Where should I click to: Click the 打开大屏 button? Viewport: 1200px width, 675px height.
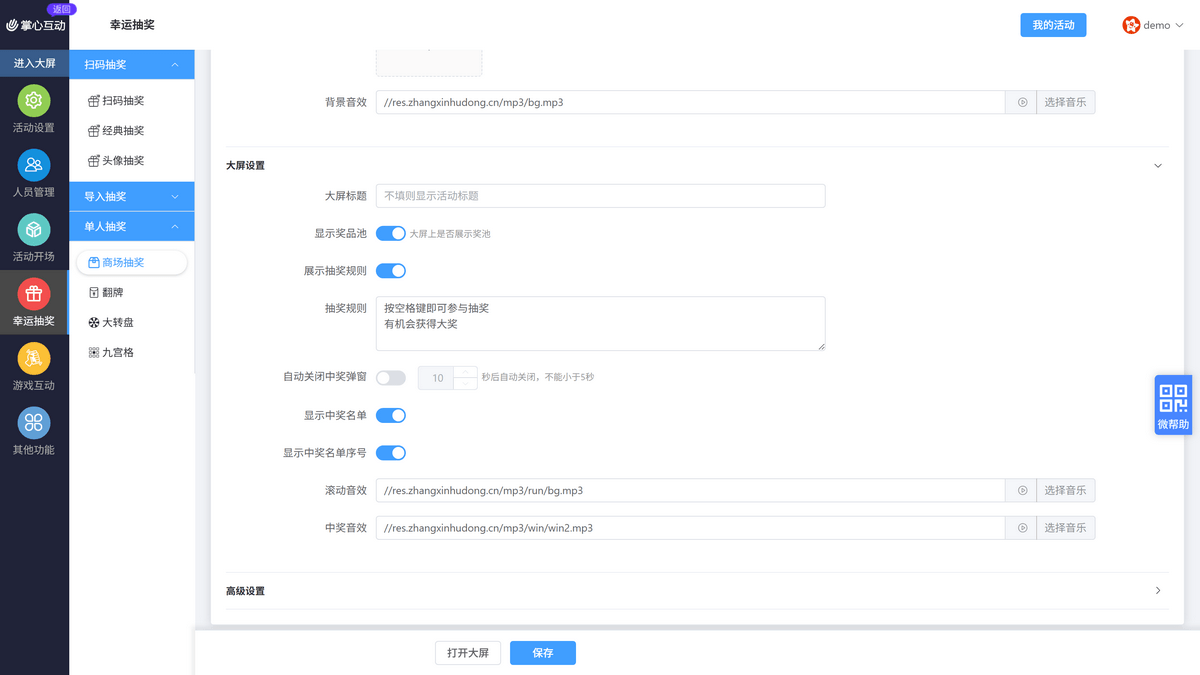468,653
